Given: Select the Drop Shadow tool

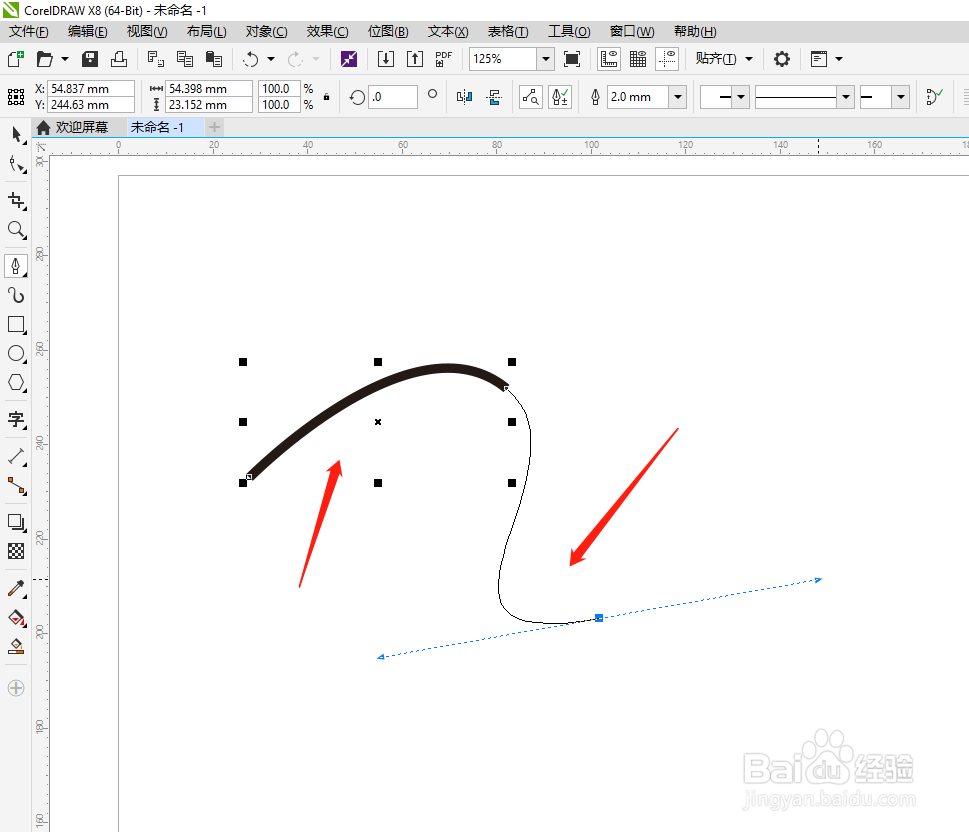Looking at the screenshot, I should tap(16, 522).
